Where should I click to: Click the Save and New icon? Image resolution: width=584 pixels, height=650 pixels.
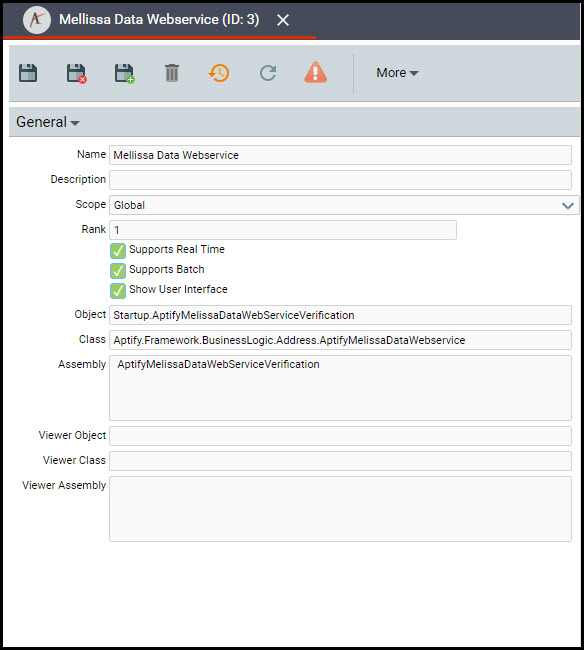coord(124,73)
